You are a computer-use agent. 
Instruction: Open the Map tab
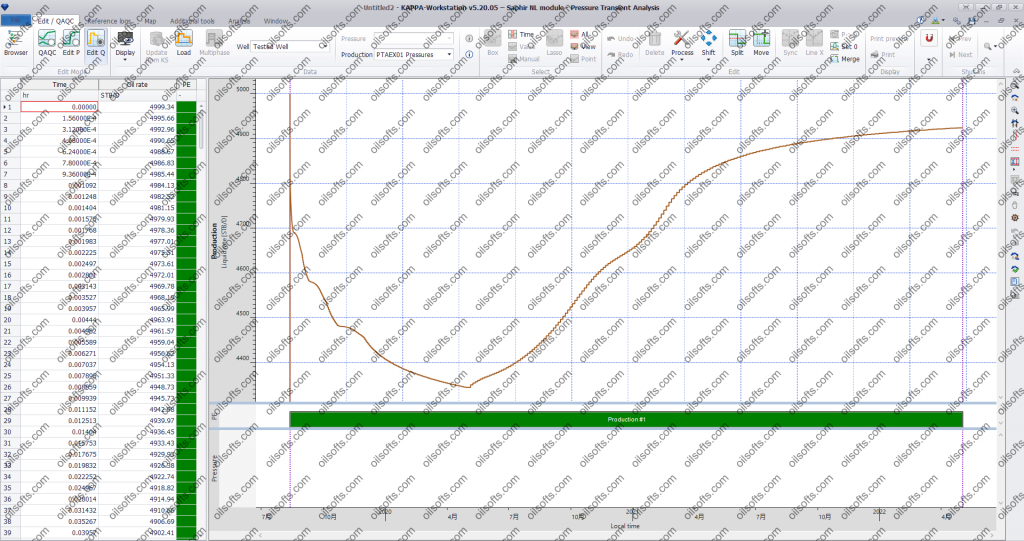click(150, 21)
